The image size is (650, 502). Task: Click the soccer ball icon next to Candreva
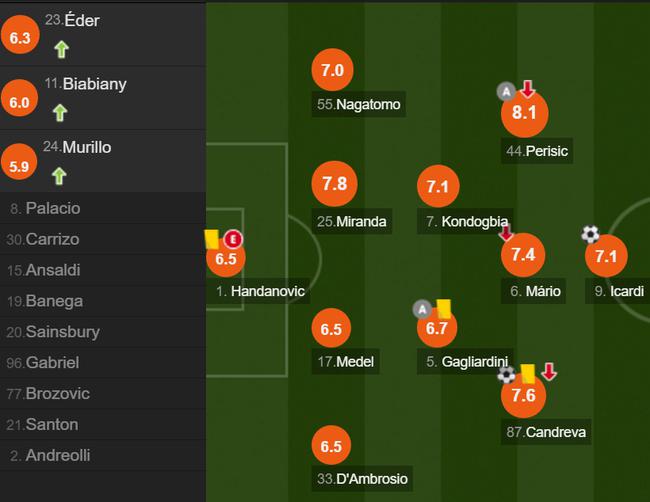click(507, 375)
